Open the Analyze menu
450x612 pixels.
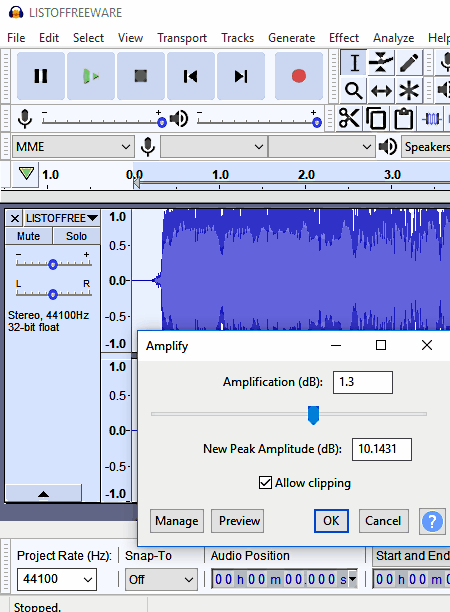[393, 38]
